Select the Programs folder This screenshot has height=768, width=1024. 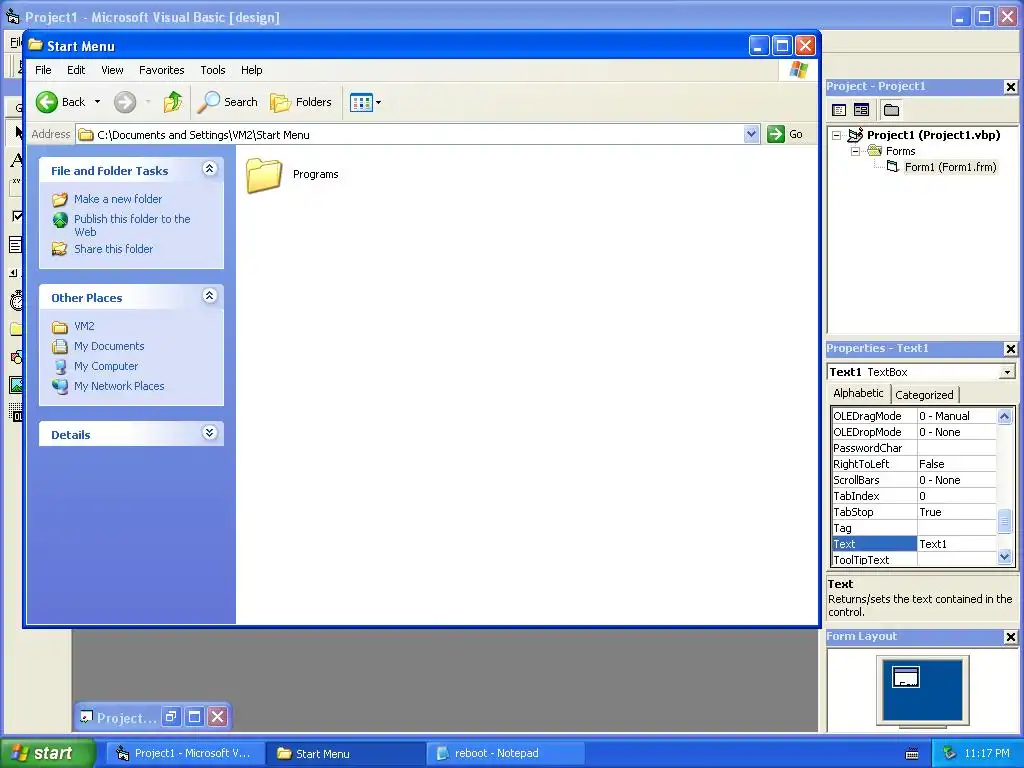click(293, 174)
